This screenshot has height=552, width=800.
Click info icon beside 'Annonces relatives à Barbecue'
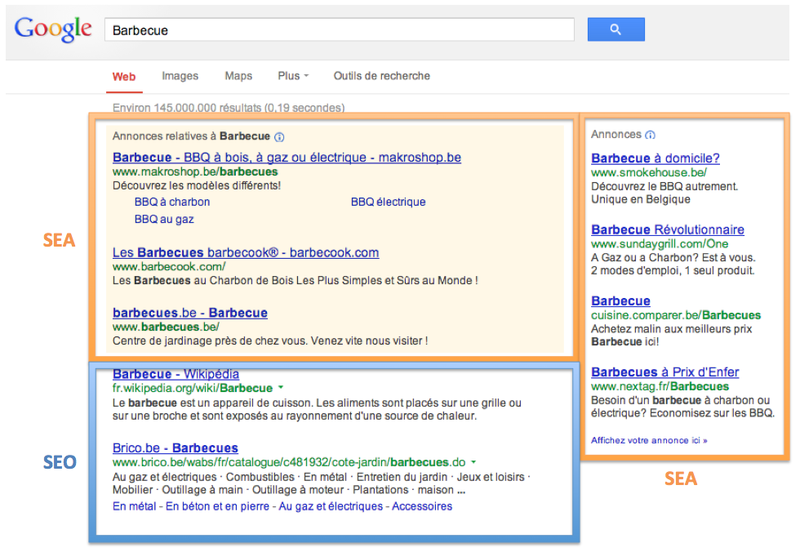coord(279,137)
